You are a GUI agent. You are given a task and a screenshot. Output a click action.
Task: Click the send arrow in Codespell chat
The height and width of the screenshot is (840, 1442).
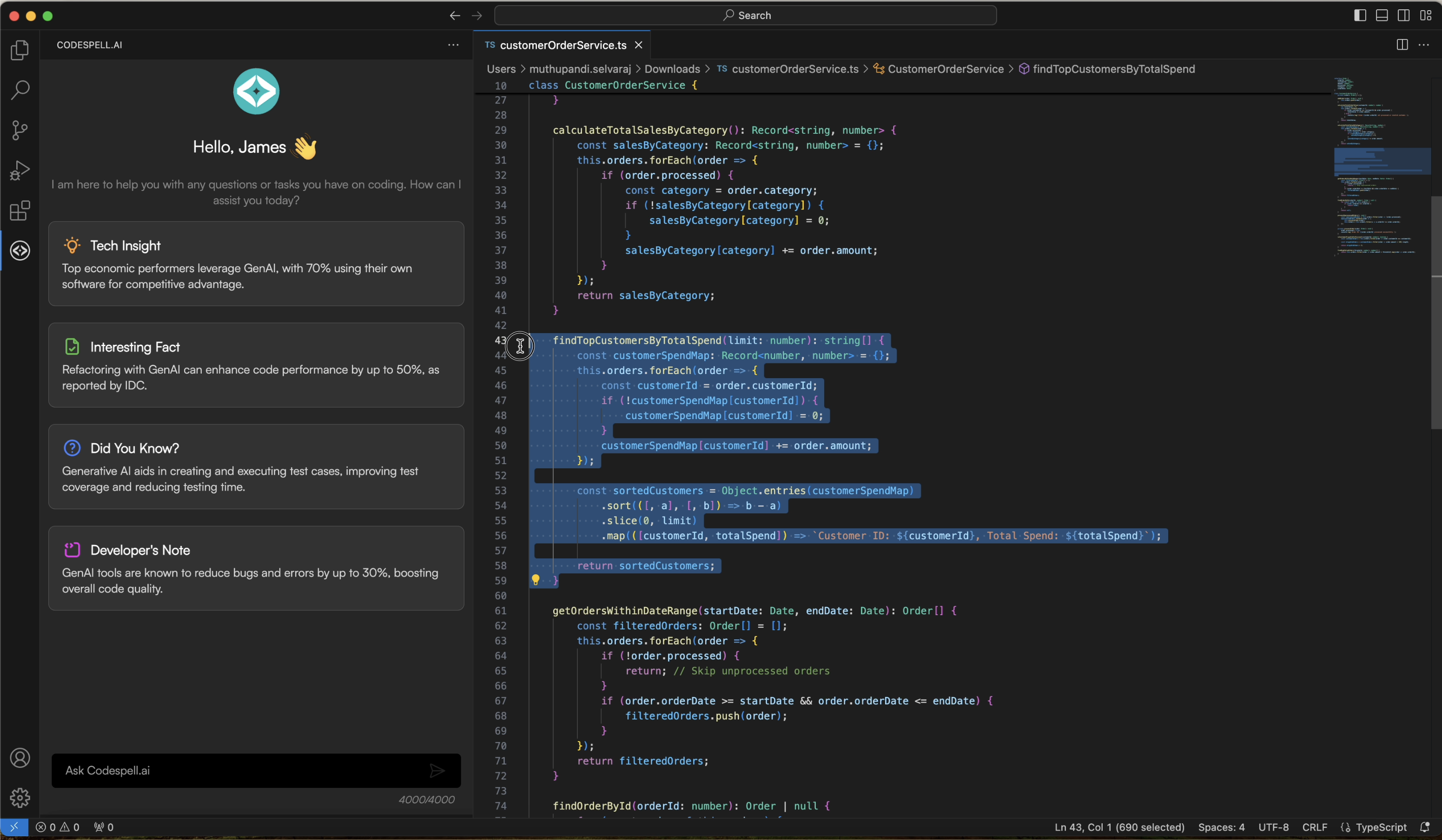point(437,771)
